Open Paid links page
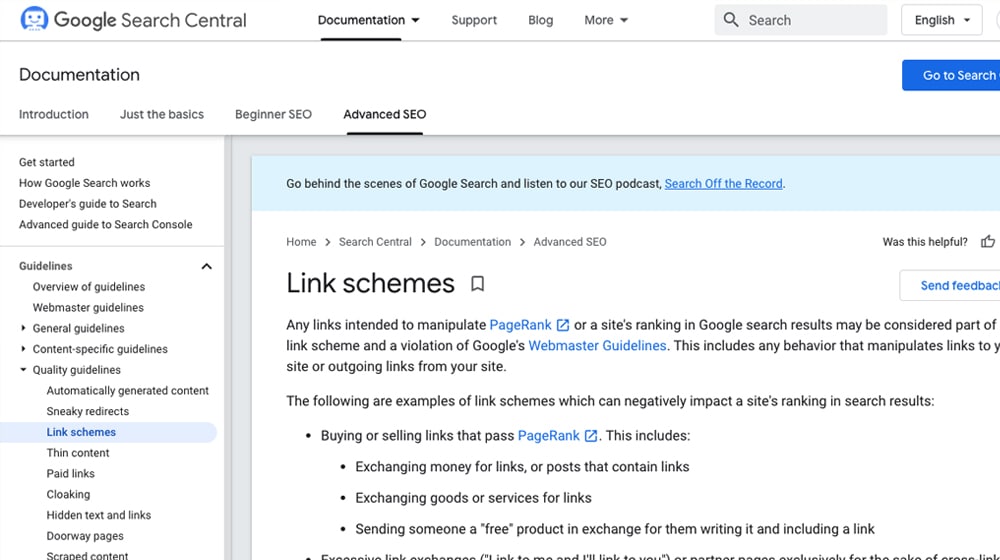 (70, 473)
